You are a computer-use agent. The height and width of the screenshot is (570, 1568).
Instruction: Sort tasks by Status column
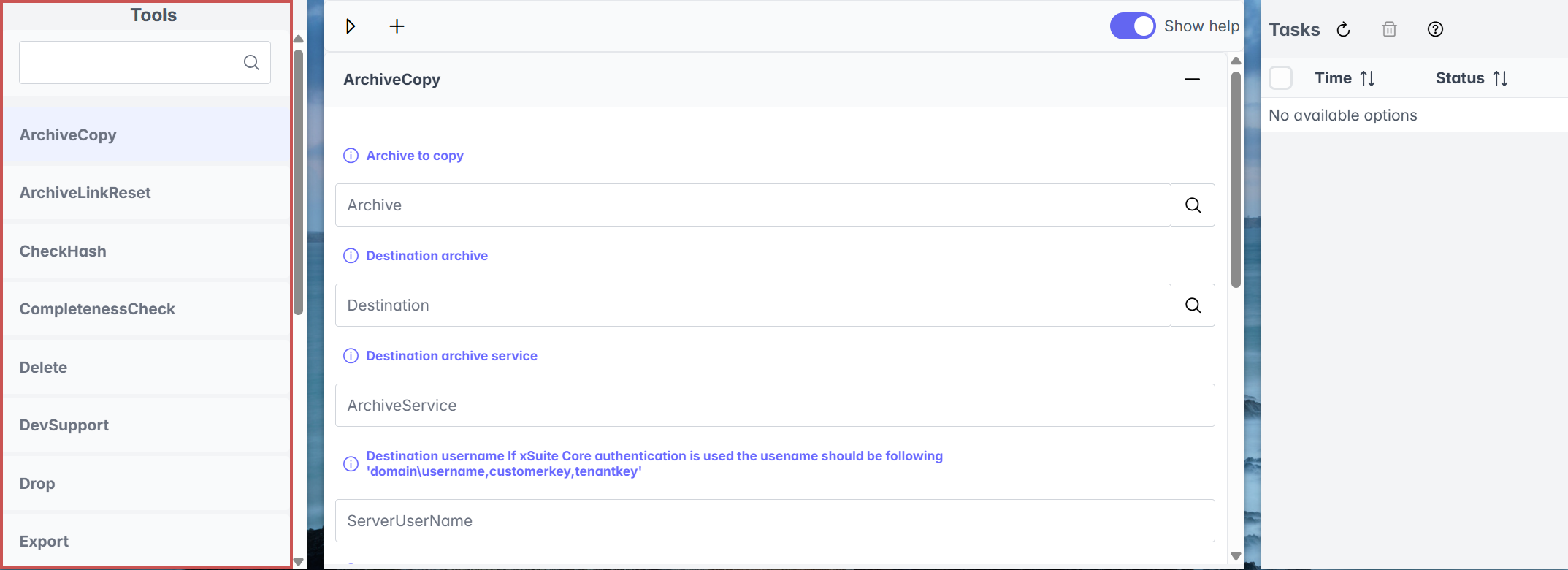1500,78
